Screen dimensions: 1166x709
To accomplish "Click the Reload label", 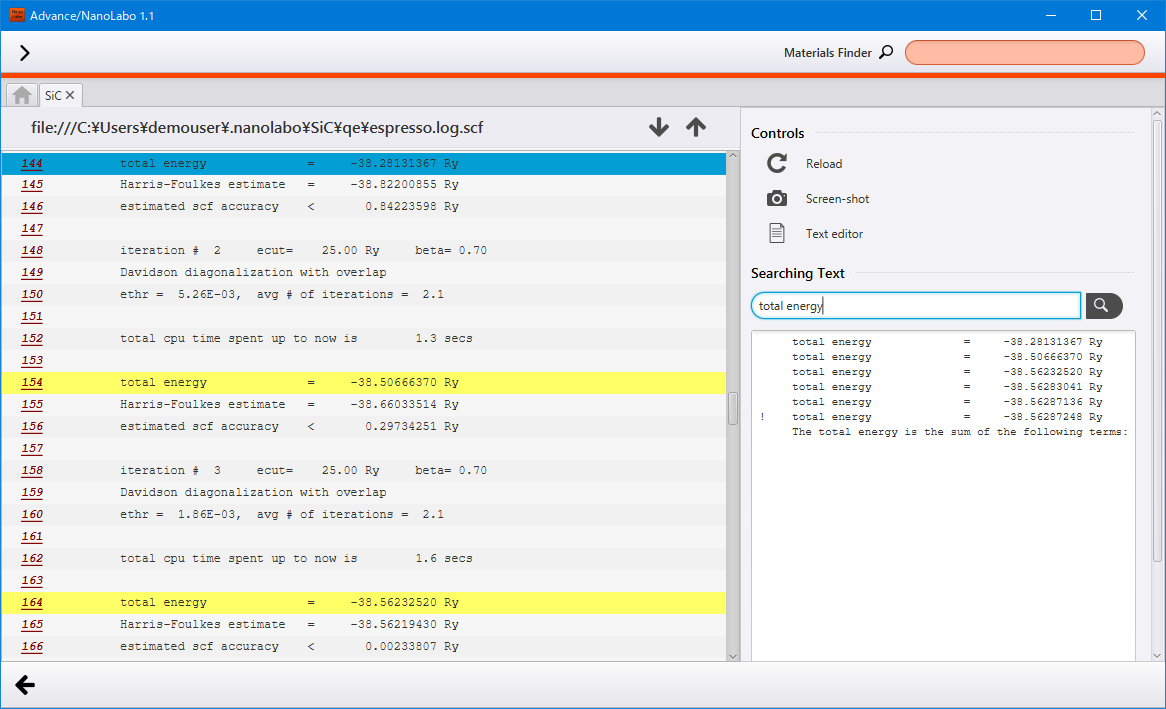I will click(x=824, y=164).
